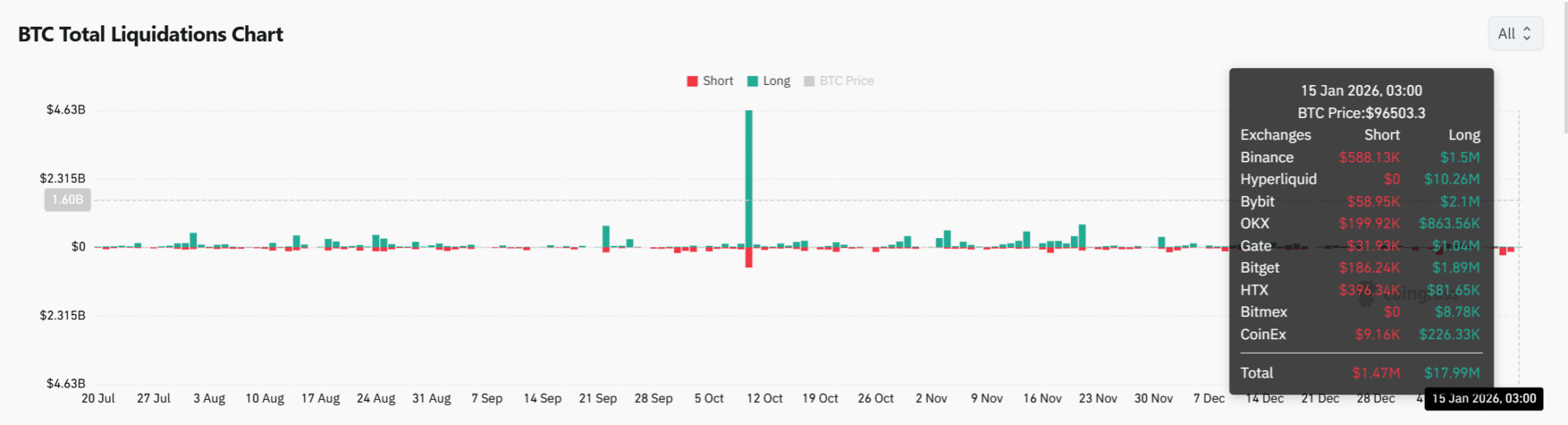The width and height of the screenshot is (1568, 425).
Task: Click the 1.60B y-axis crosshair label
Action: point(67,200)
